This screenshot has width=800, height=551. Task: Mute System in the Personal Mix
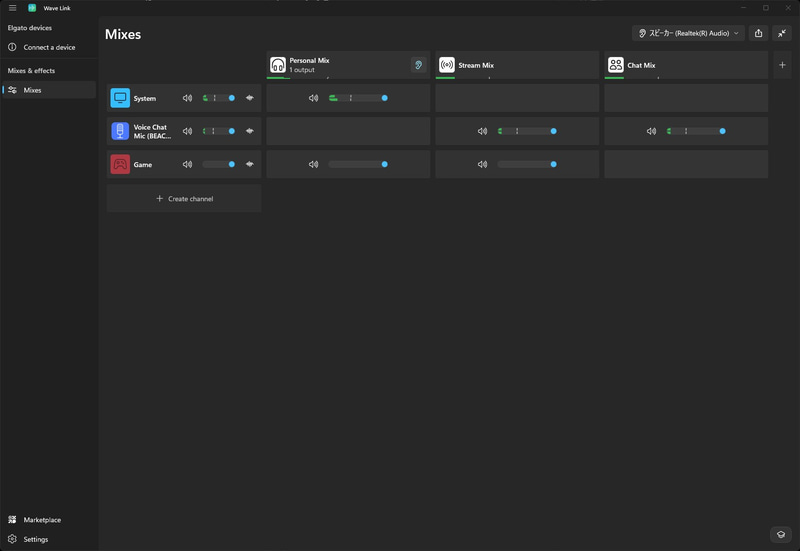(x=313, y=98)
